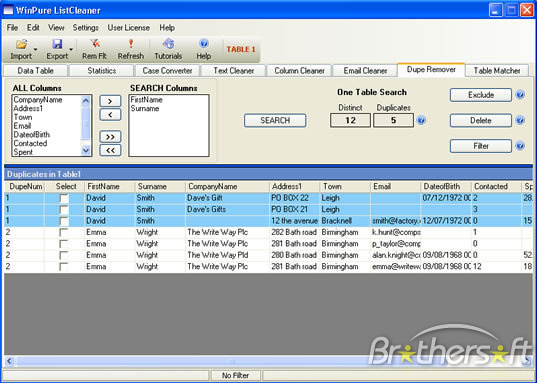Select CompanyName in ALL Columns list

tap(38, 100)
